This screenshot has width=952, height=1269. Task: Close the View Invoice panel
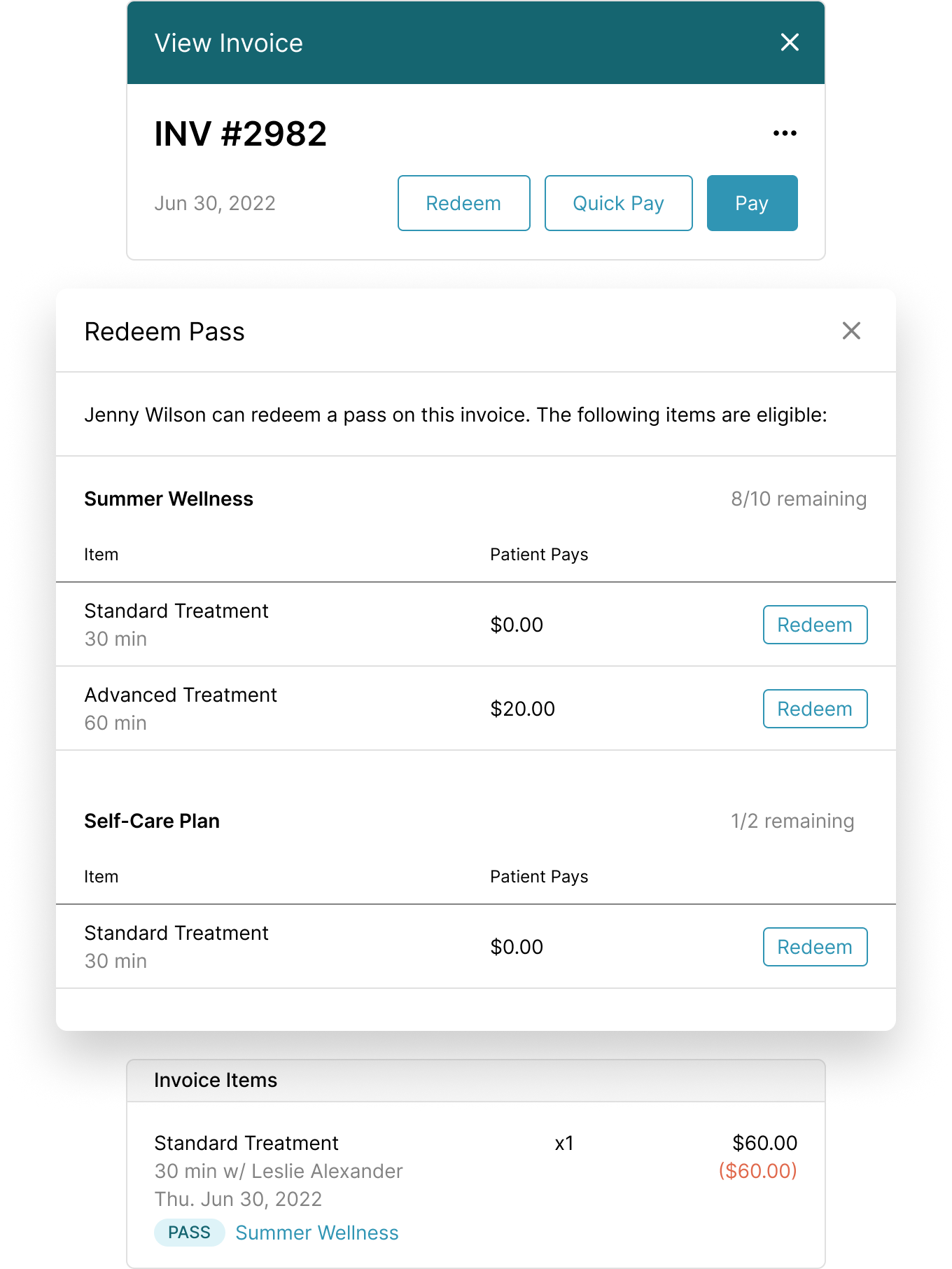pos(790,43)
